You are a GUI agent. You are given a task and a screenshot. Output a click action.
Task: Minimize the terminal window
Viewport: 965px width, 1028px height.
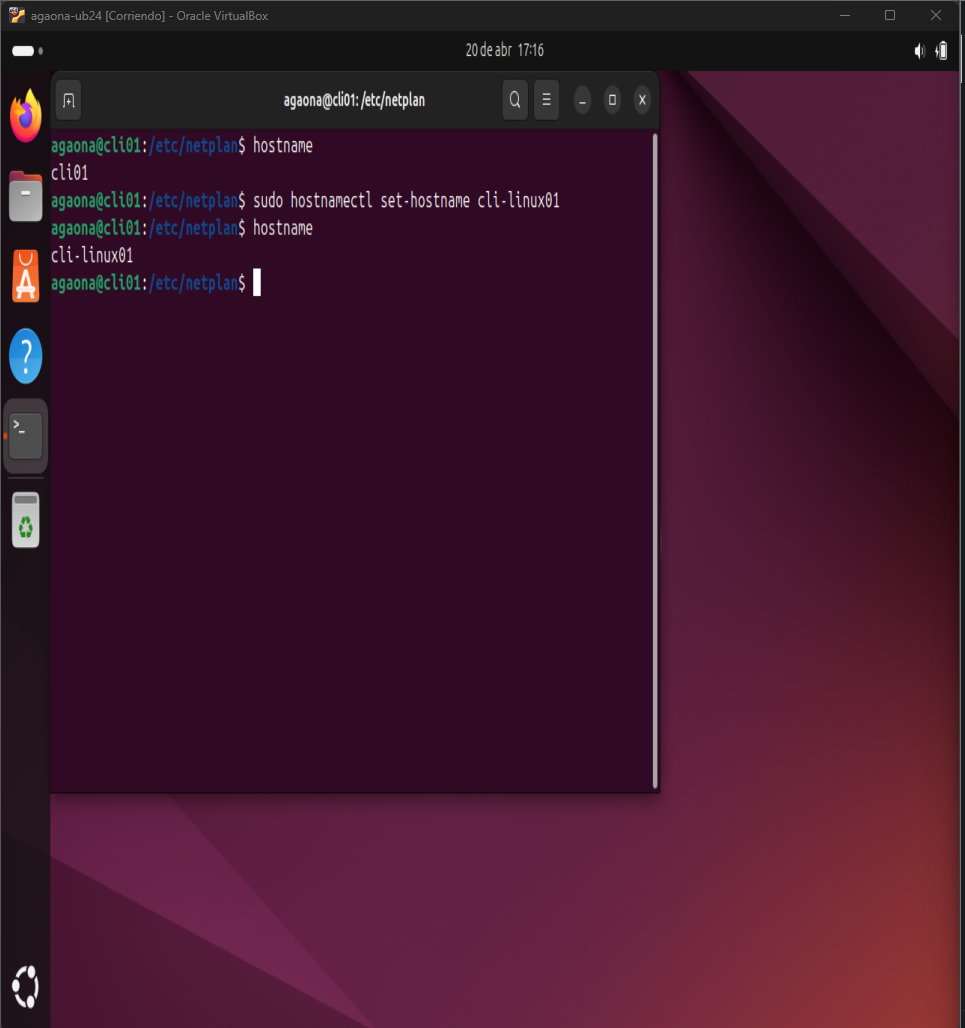(x=583, y=100)
